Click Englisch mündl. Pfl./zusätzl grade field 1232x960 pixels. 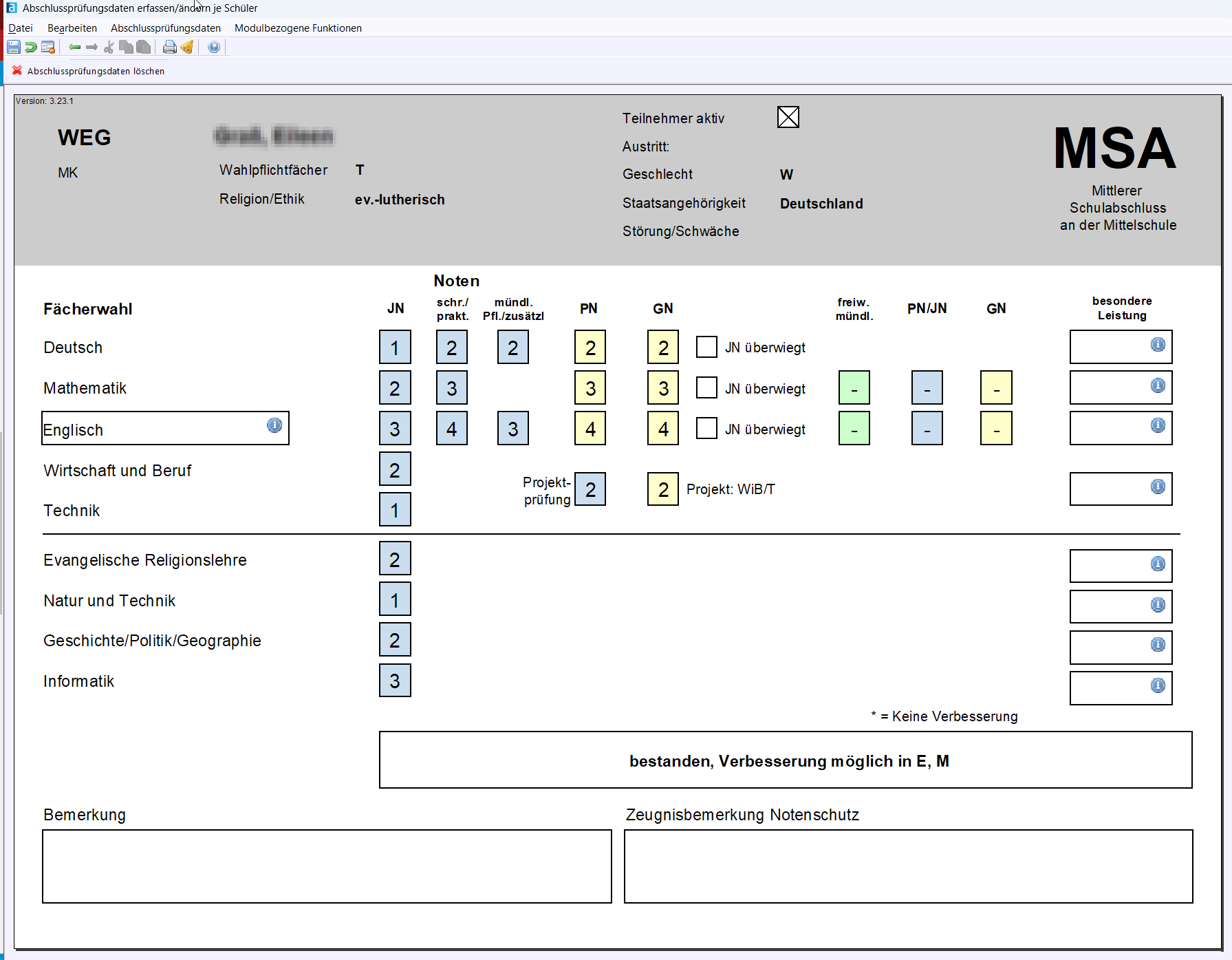click(513, 428)
